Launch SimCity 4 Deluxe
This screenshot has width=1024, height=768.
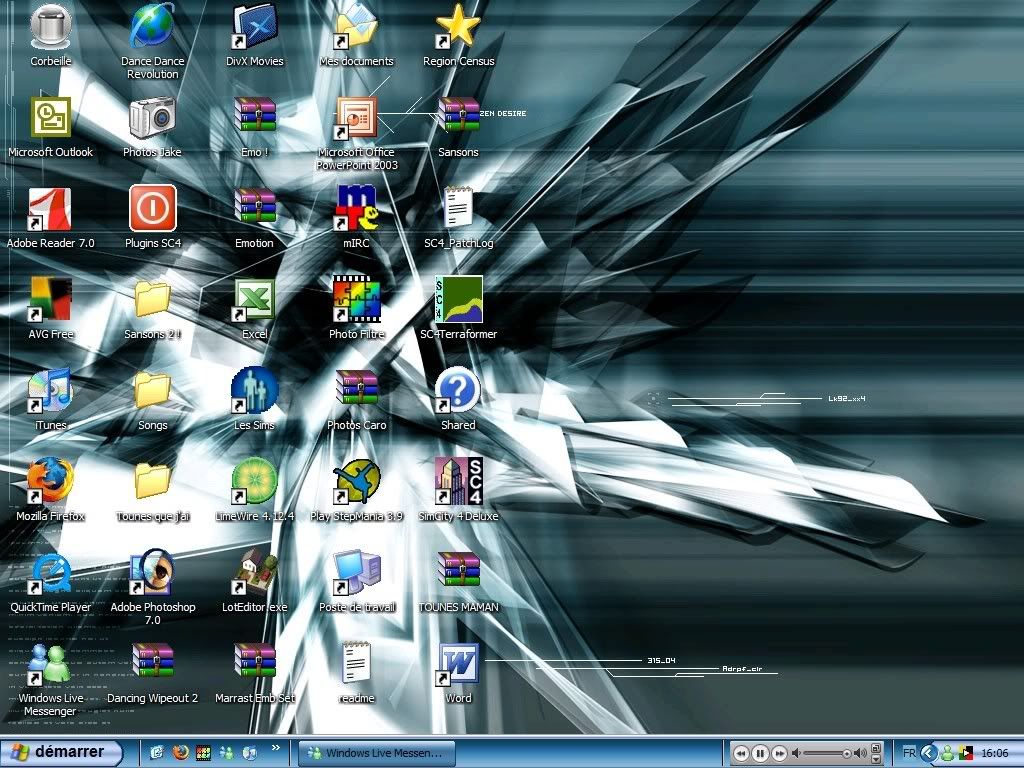458,490
